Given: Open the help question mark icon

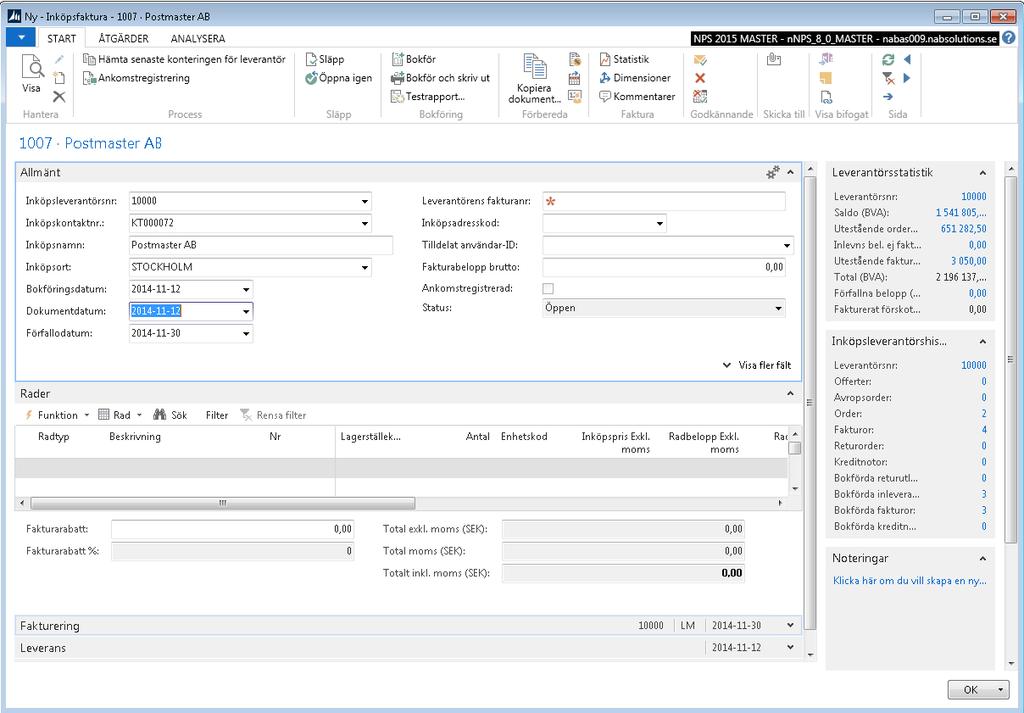Looking at the screenshot, I should (1009, 39).
